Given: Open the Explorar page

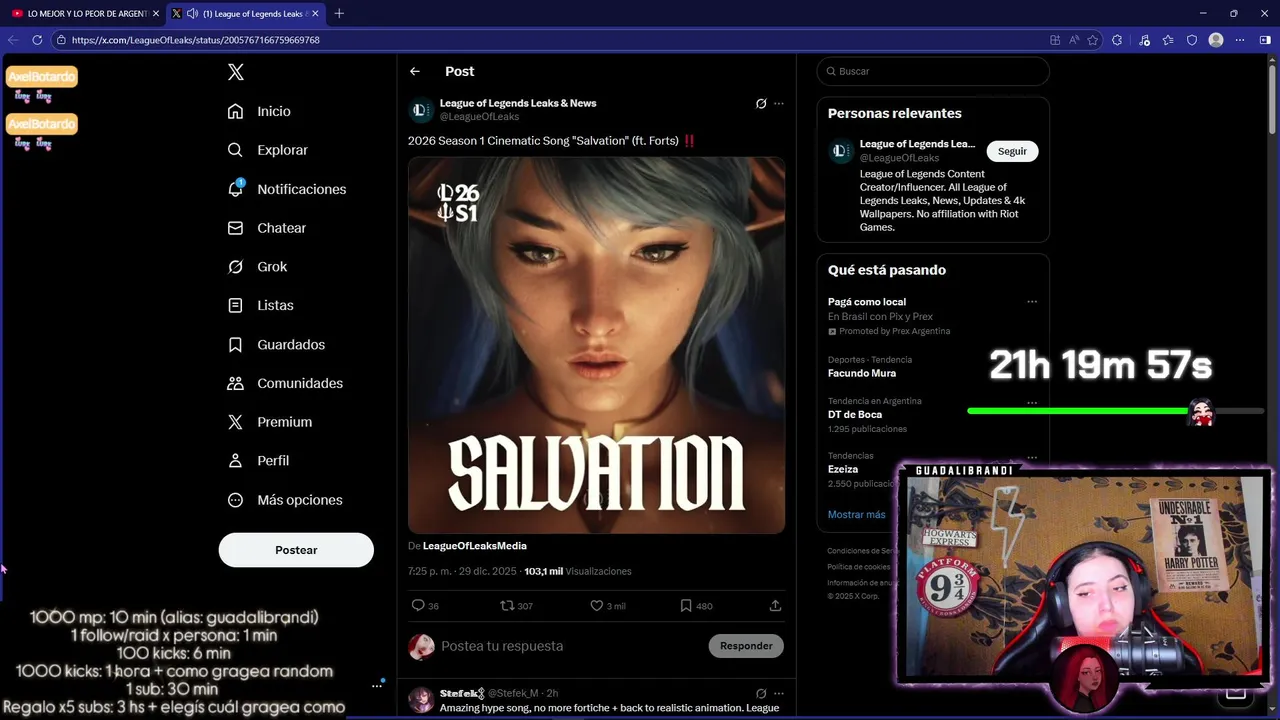Looking at the screenshot, I should [x=267, y=150].
